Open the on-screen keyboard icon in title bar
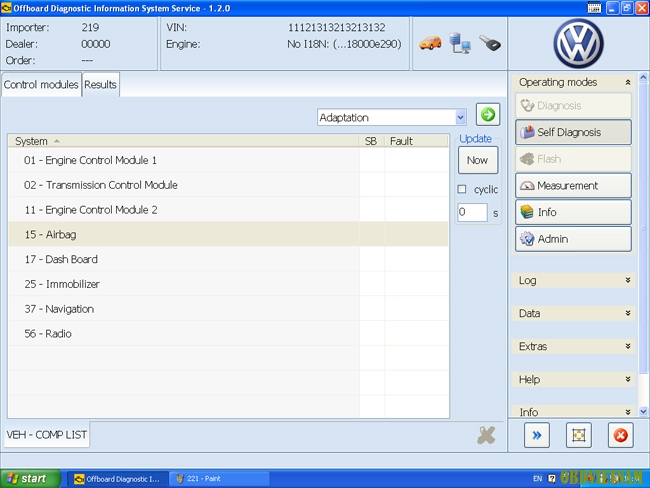This screenshot has width=650, height=488. pyautogui.click(x=594, y=8)
